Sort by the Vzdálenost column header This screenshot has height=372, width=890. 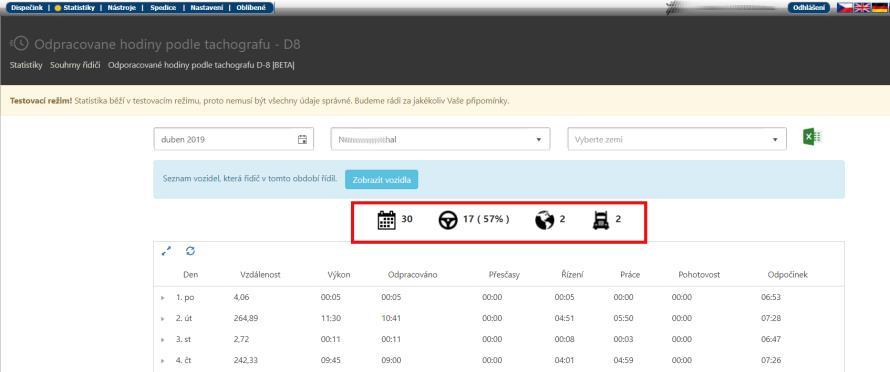261,275
